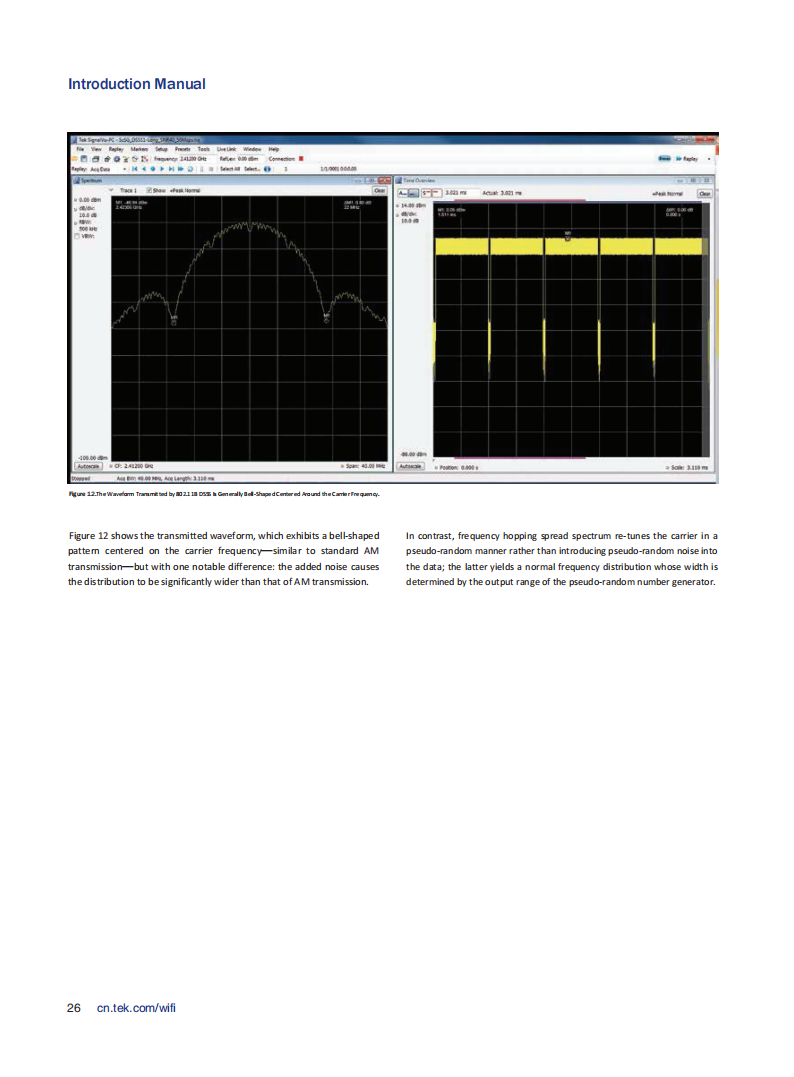
Task: Click the replay loop icon
Action: tap(190, 169)
